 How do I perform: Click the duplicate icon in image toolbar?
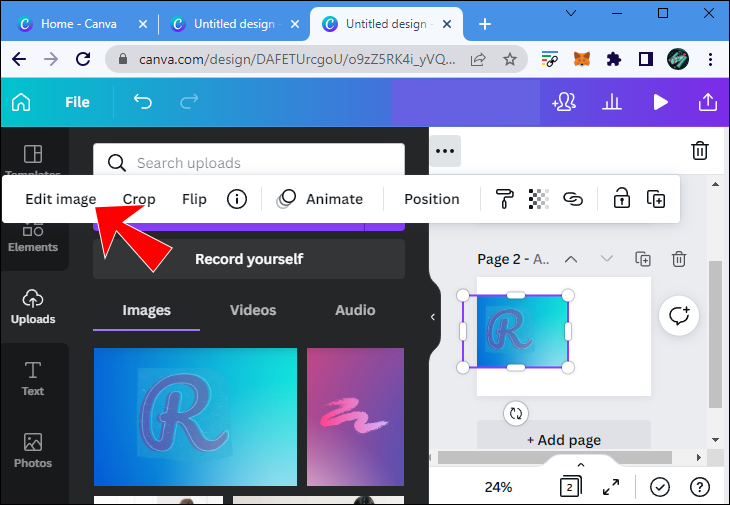pos(656,199)
